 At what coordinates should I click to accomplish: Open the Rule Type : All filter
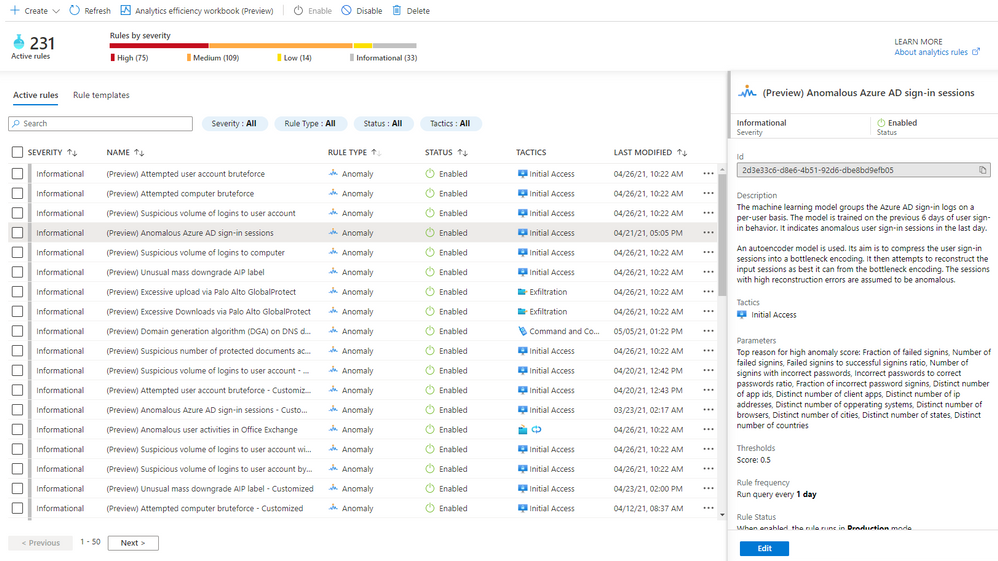(310, 124)
